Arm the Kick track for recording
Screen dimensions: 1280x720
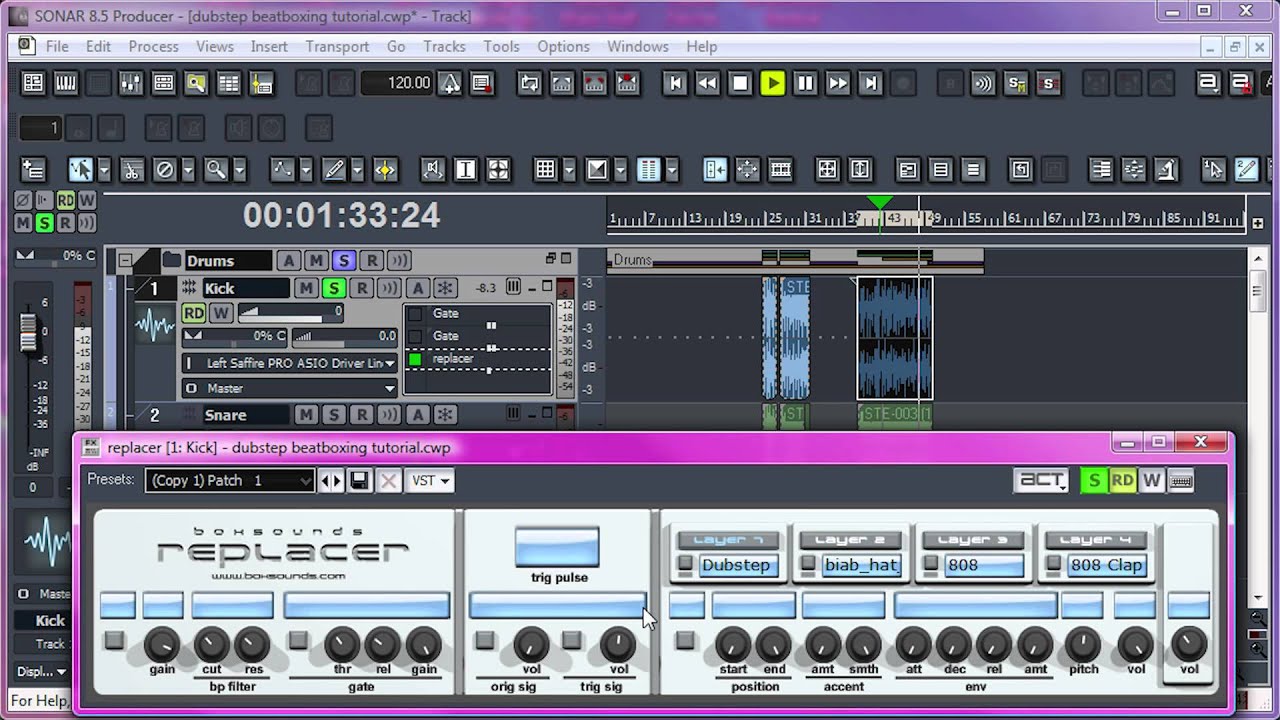pyautogui.click(x=362, y=288)
